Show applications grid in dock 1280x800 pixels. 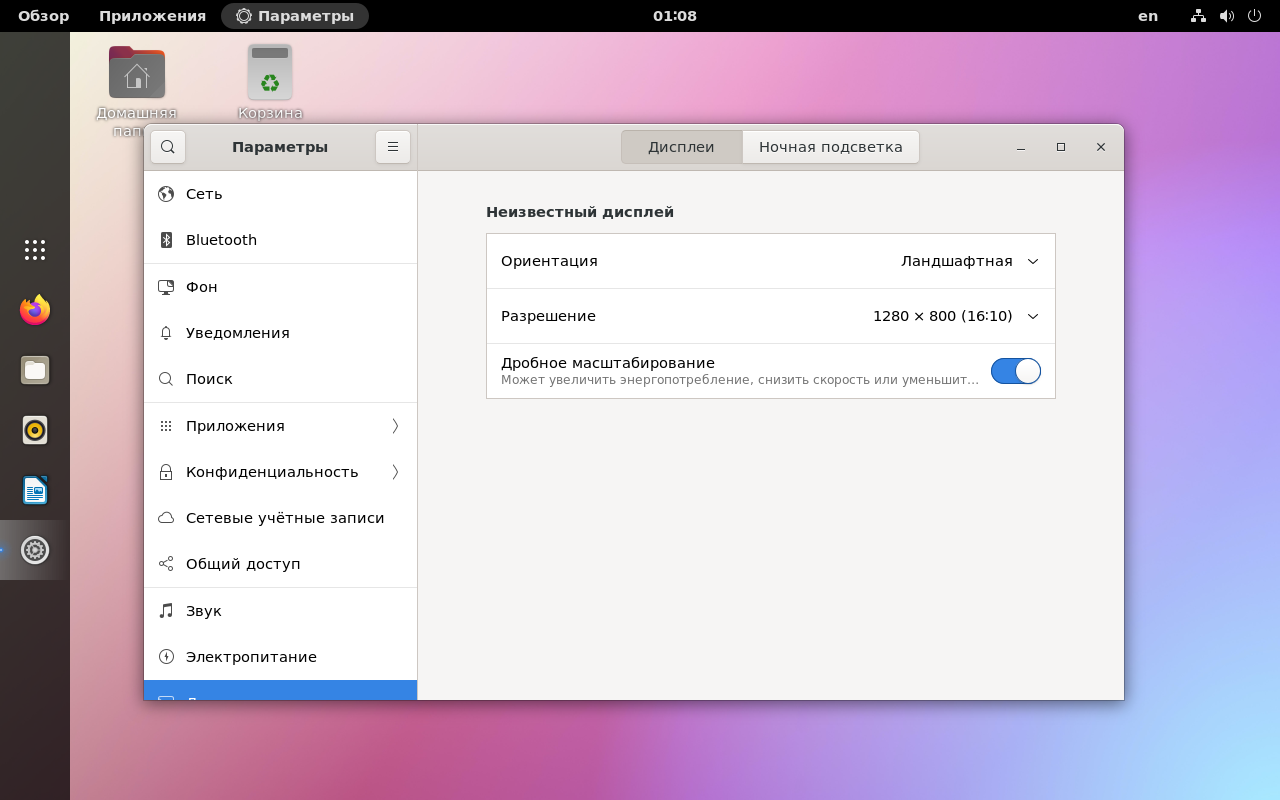[x=35, y=250]
